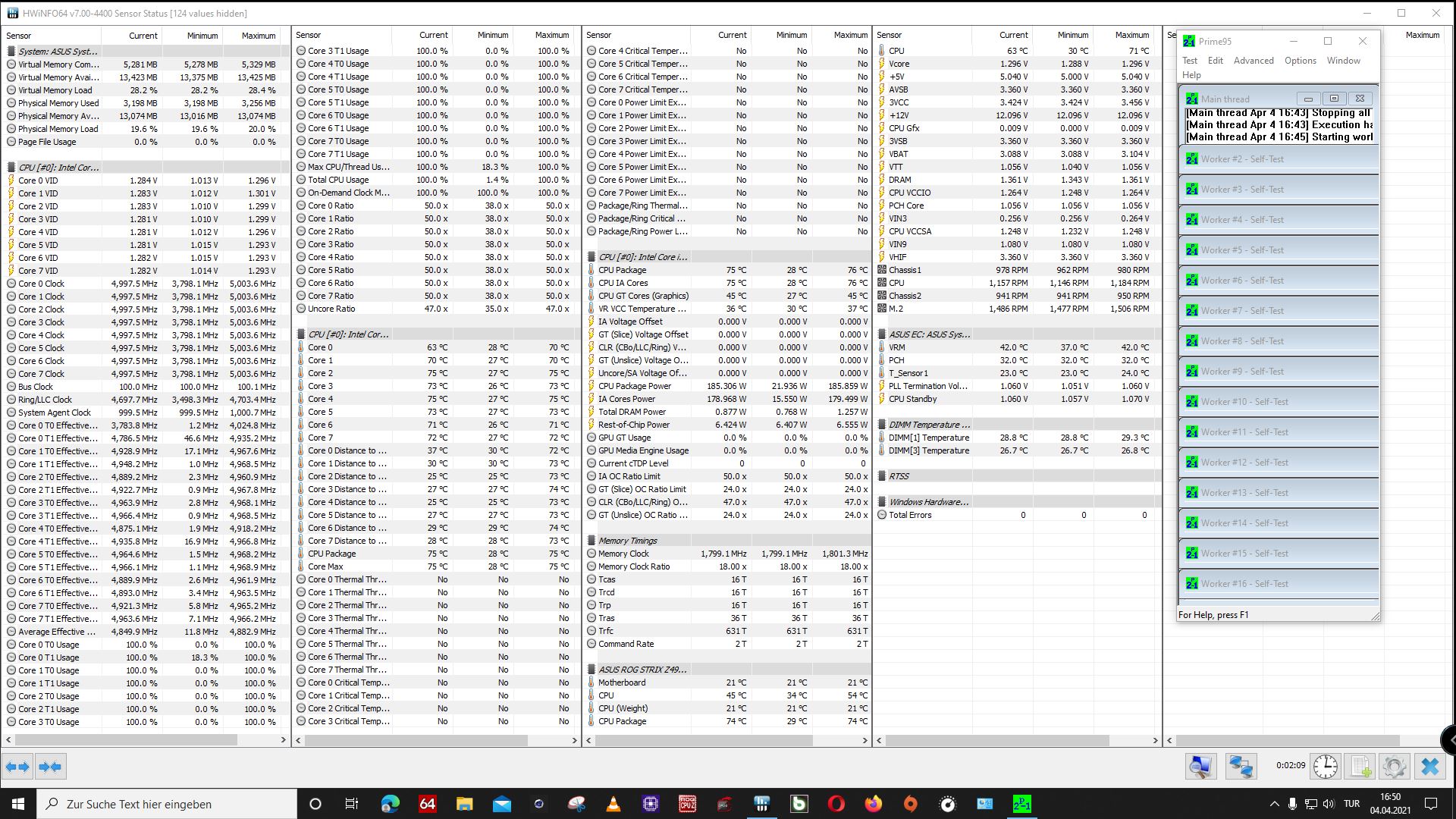This screenshot has height=819, width=1456.
Task: Show hidden system tray icons
Action: click(1273, 804)
